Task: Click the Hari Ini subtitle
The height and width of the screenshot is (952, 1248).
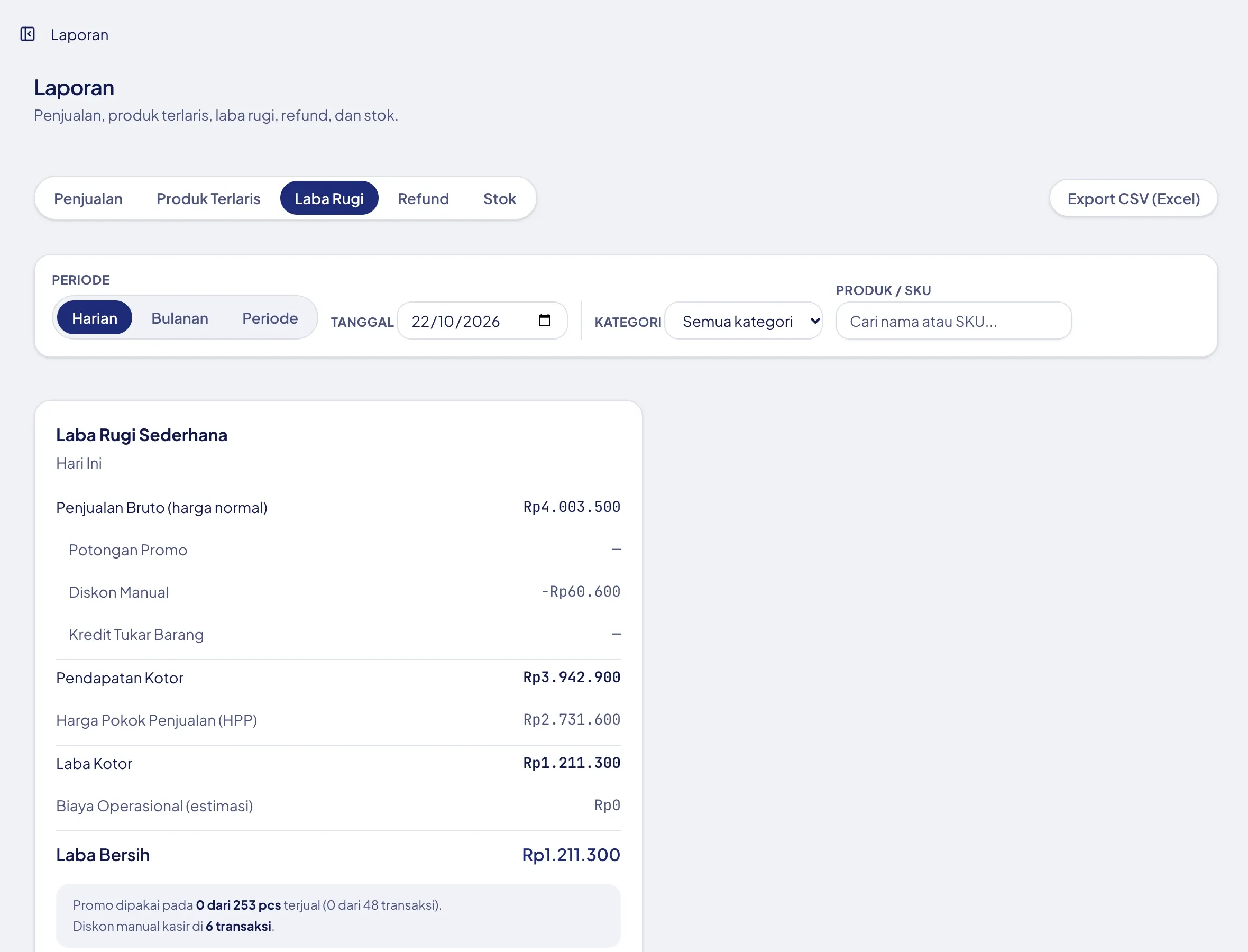Action: pyautogui.click(x=79, y=463)
